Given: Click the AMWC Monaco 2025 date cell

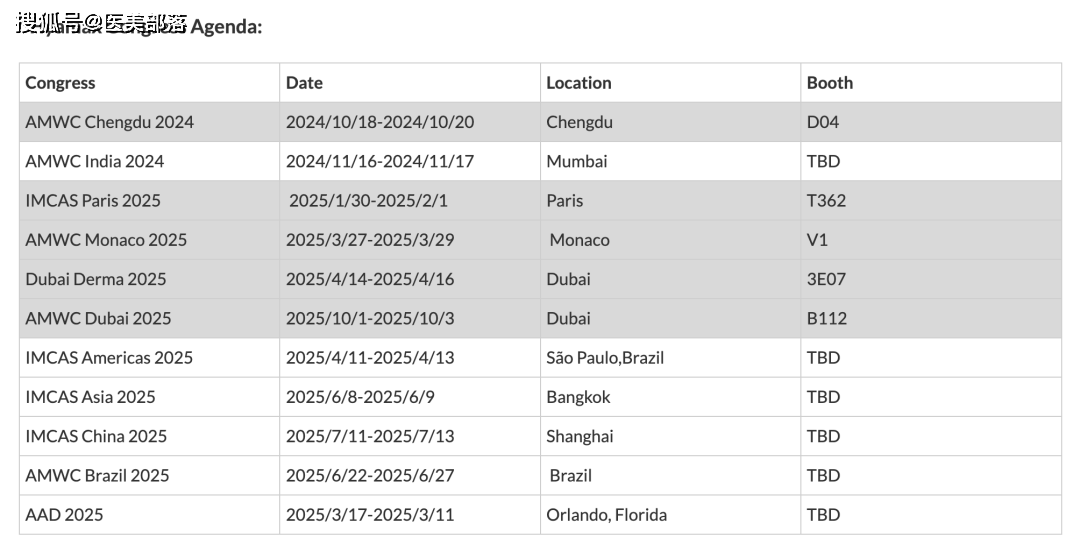Looking at the screenshot, I should click(410, 240).
